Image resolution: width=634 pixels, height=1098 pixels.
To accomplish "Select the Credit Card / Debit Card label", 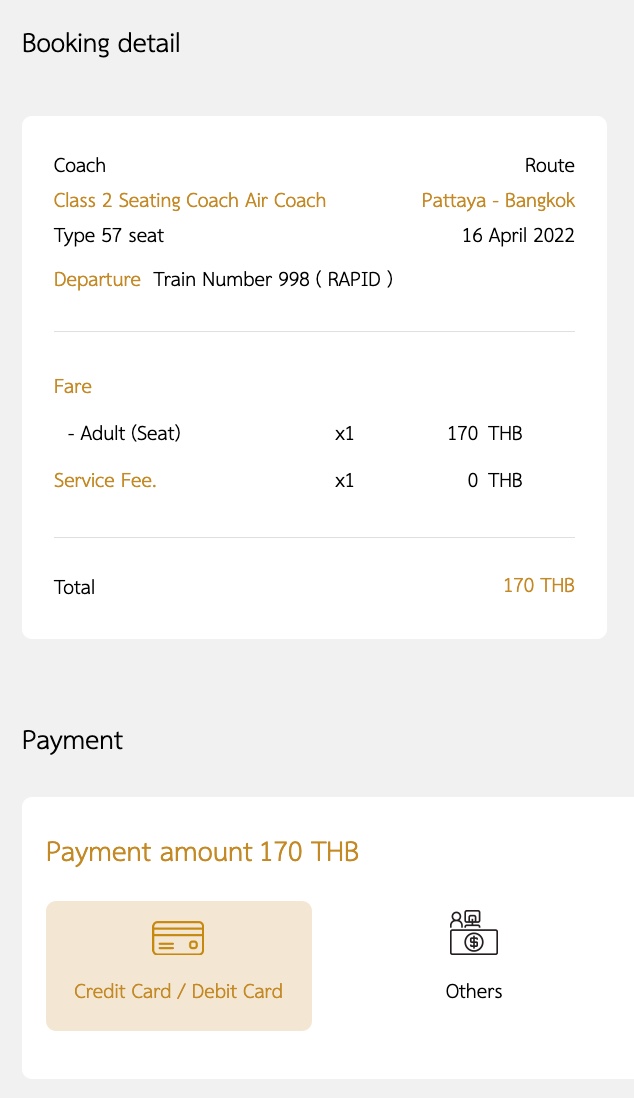I will coord(178,991).
